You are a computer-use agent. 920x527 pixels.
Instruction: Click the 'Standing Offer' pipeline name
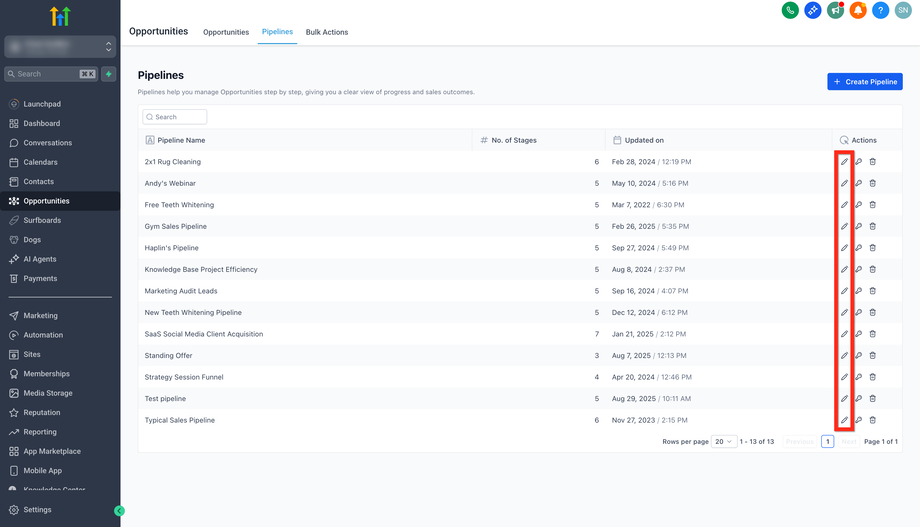coord(168,355)
